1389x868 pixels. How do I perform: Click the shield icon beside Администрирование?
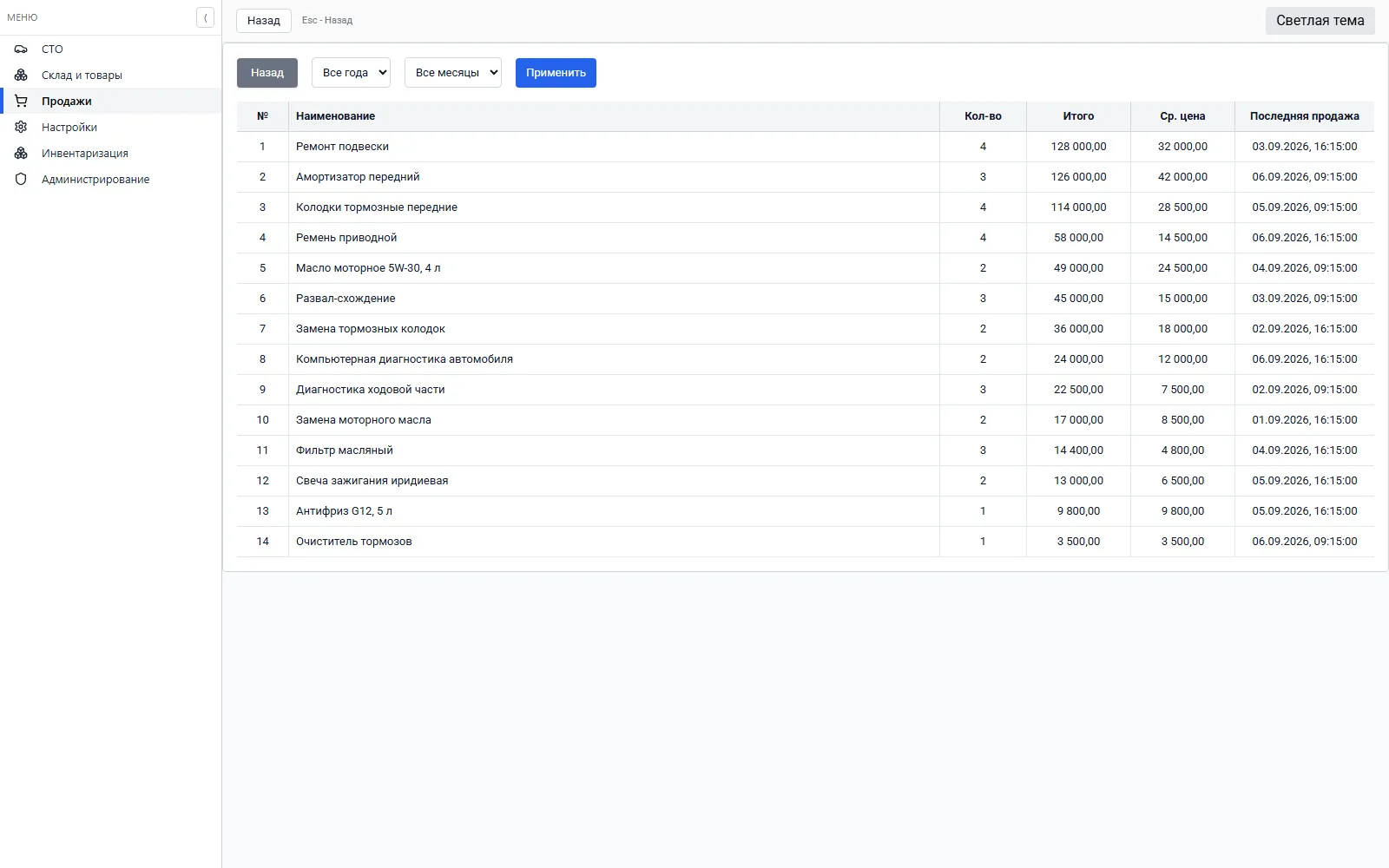point(21,180)
